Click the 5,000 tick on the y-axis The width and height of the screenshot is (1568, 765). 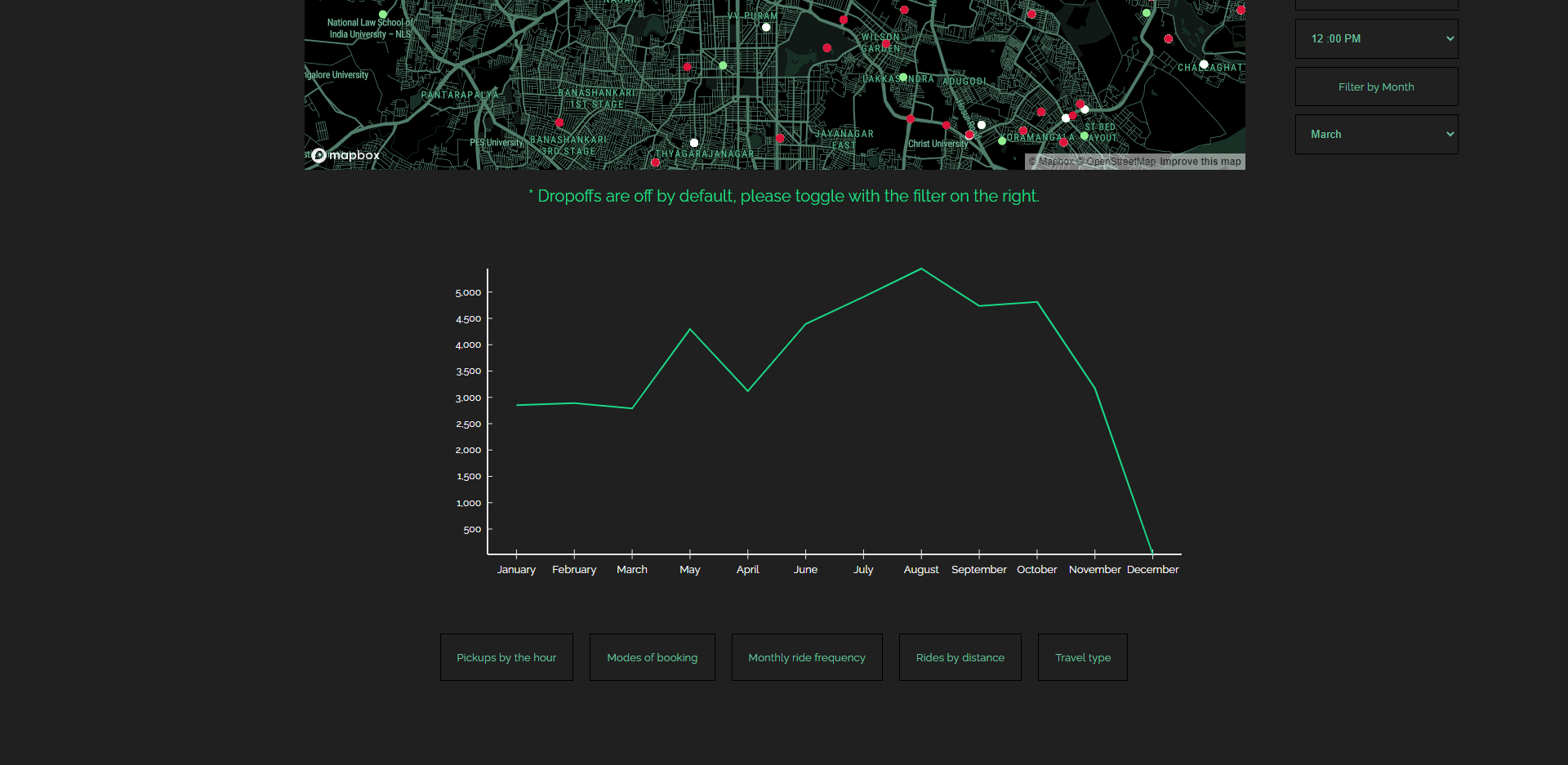coord(469,293)
